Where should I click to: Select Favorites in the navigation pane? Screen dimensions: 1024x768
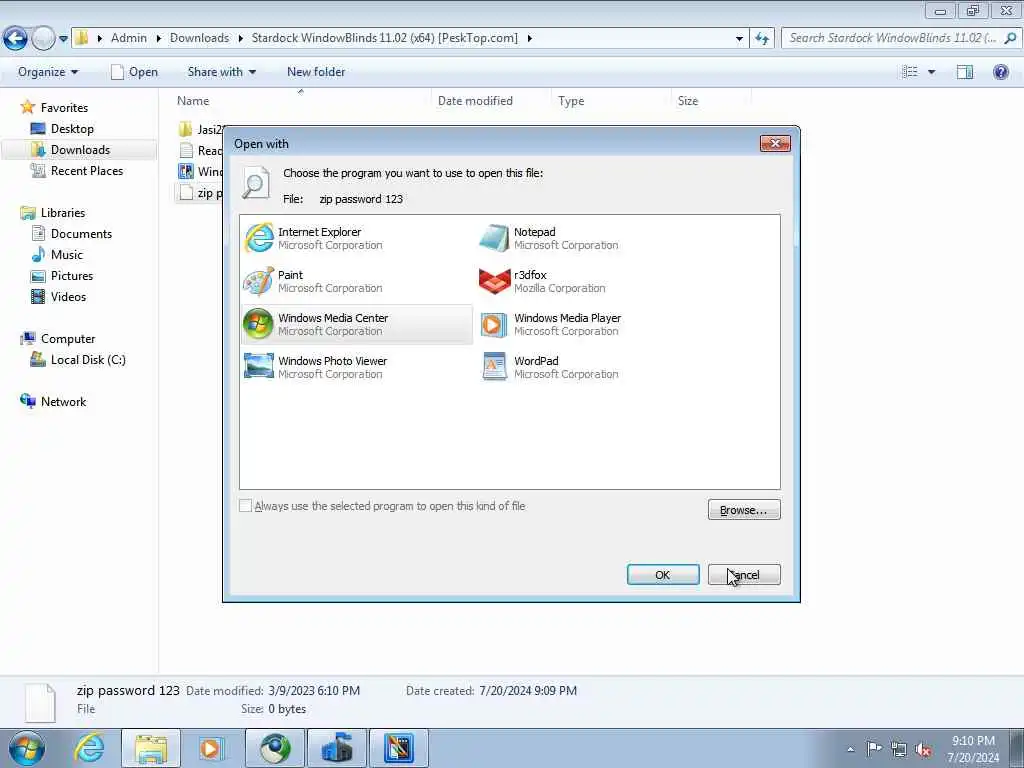coord(63,108)
